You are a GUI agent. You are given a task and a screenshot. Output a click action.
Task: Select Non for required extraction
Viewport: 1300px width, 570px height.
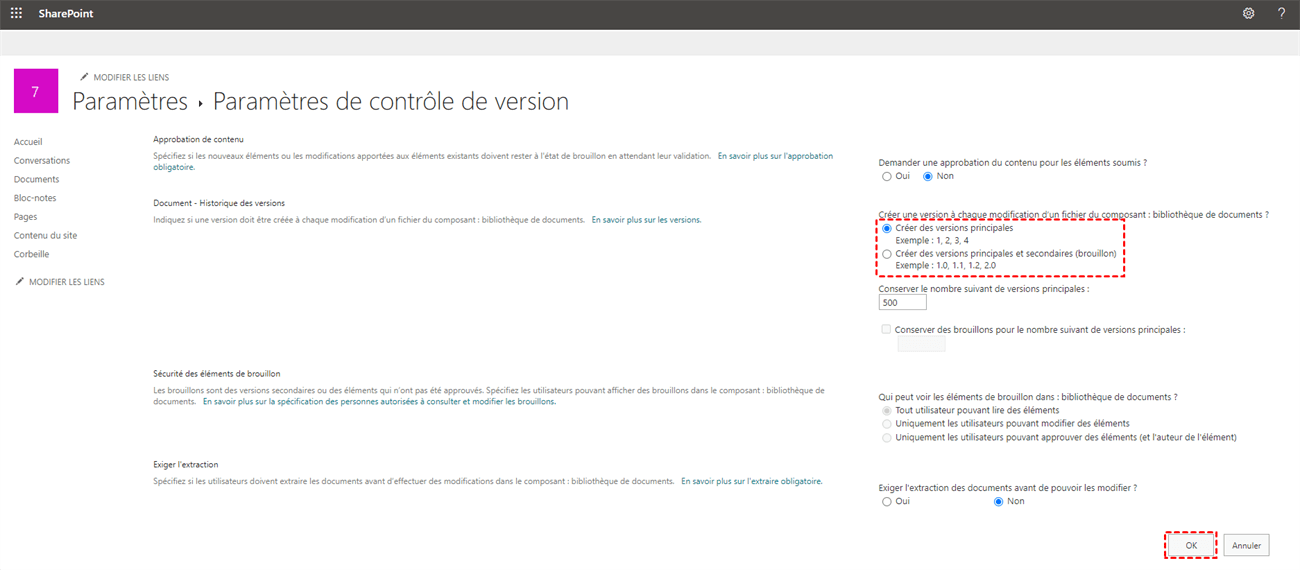(998, 502)
